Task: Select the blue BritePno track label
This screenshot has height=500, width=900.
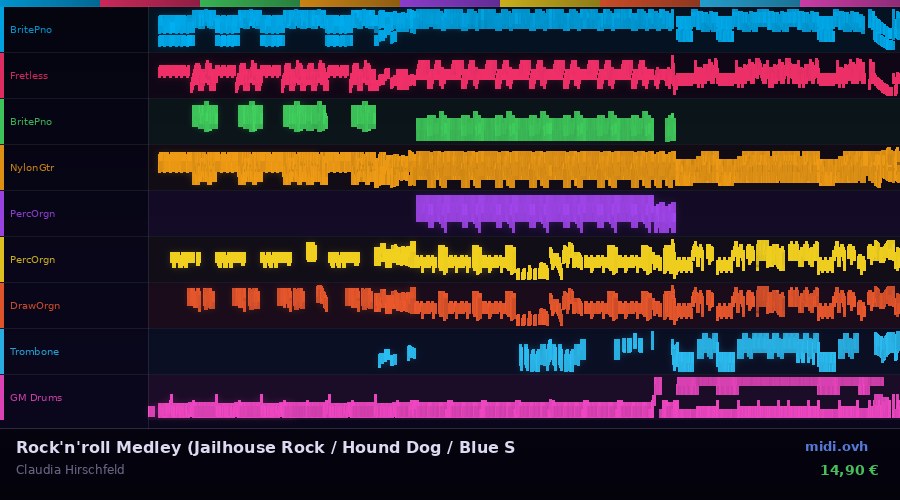Action: [31, 30]
